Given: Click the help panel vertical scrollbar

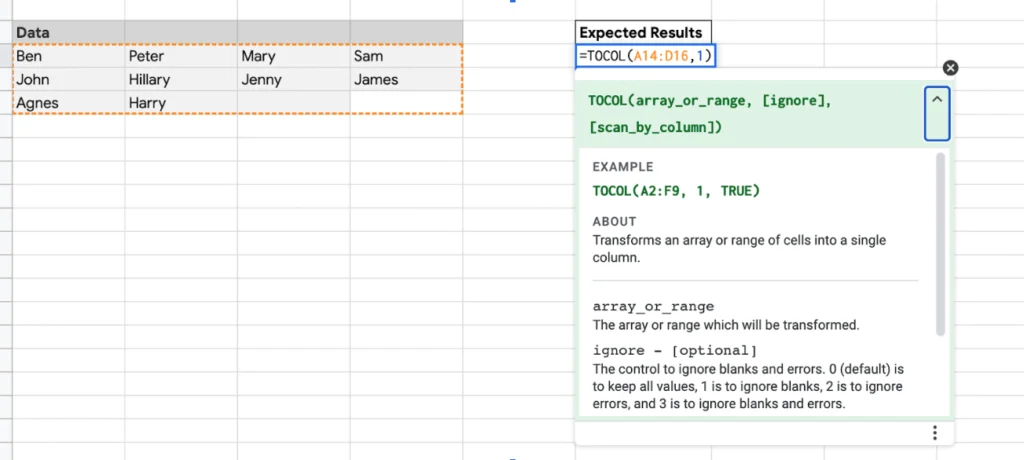Looking at the screenshot, I should [940, 245].
